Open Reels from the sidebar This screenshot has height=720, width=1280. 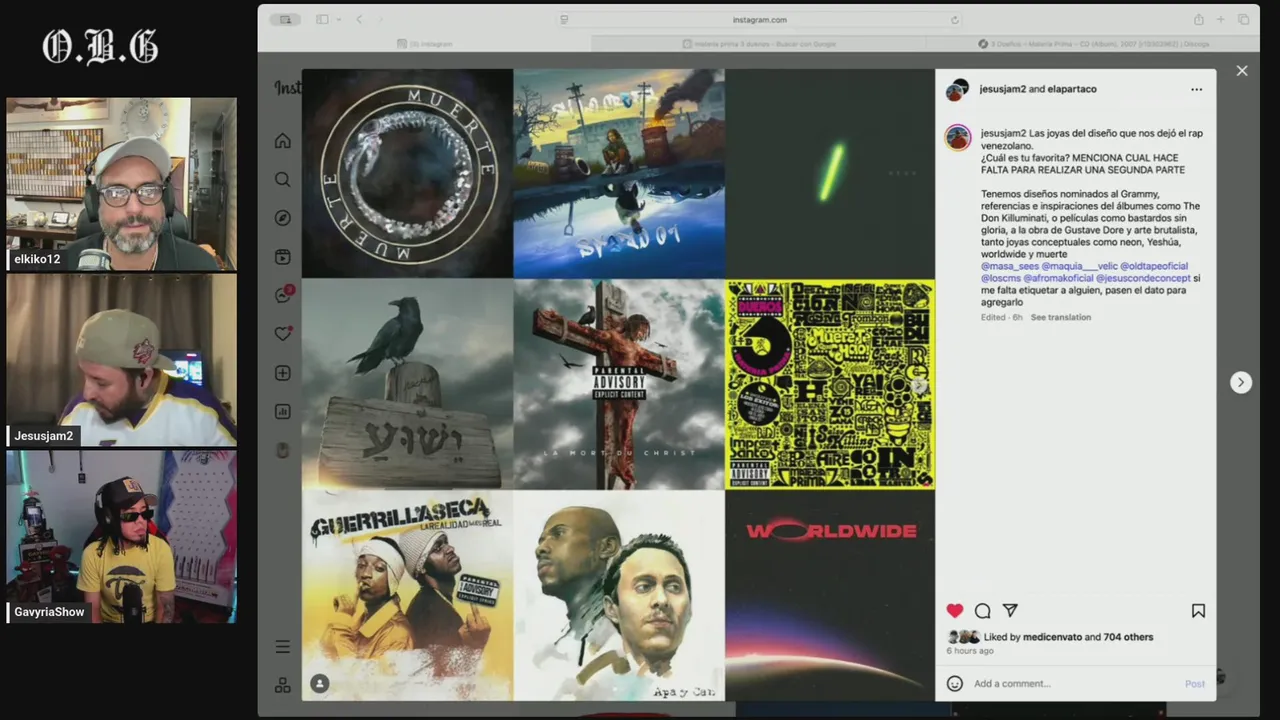283,257
